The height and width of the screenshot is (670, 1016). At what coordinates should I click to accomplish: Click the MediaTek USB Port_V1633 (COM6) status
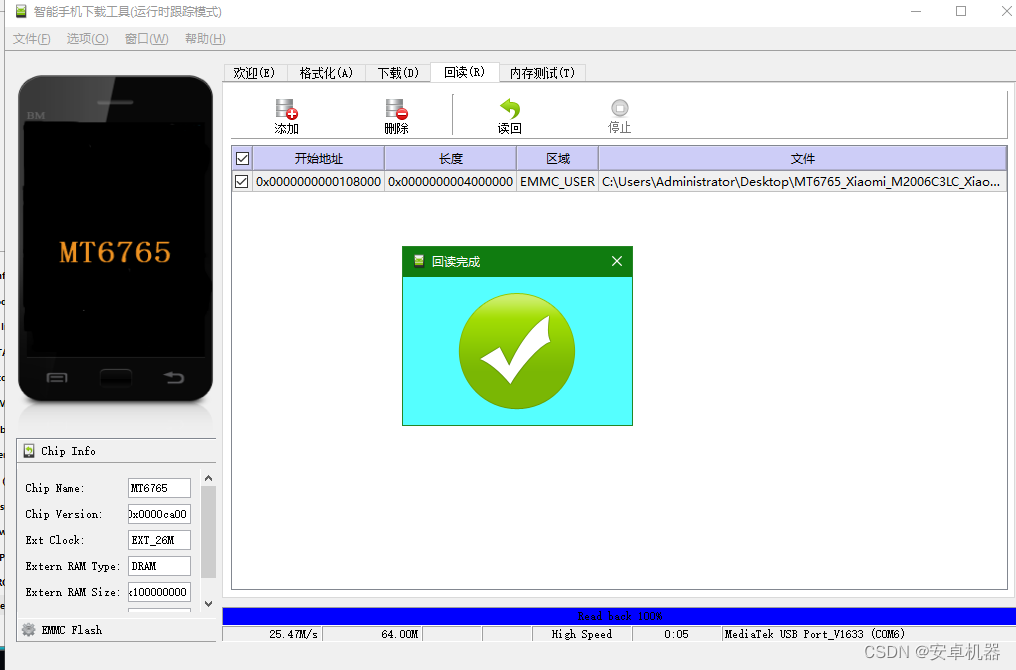814,634
